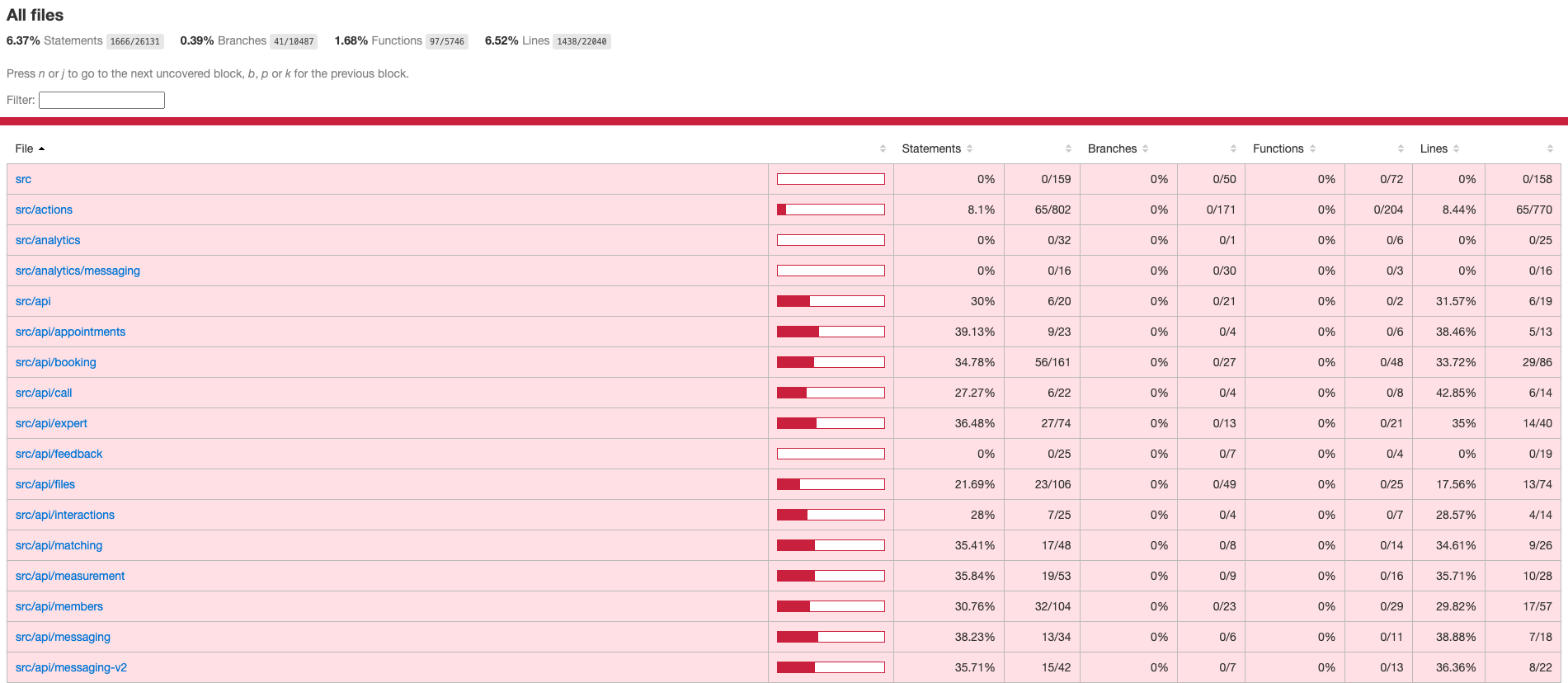Click the src/actions coverage bar

click(x=831, y=210)
